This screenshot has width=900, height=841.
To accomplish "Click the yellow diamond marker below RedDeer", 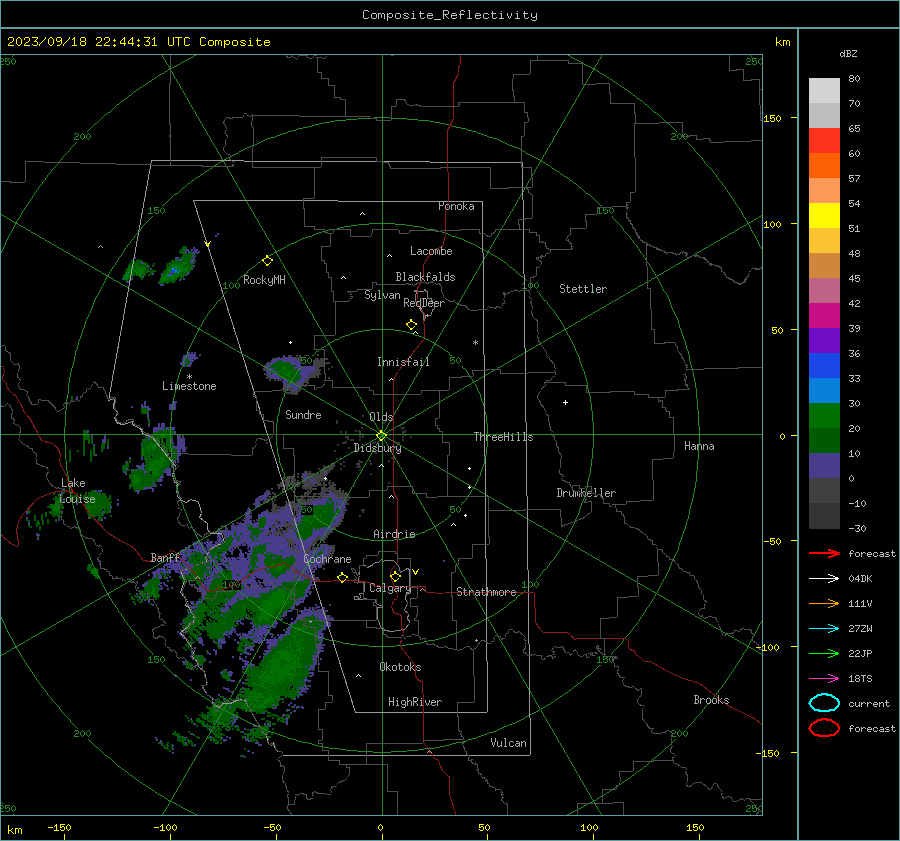I will 411,325.
